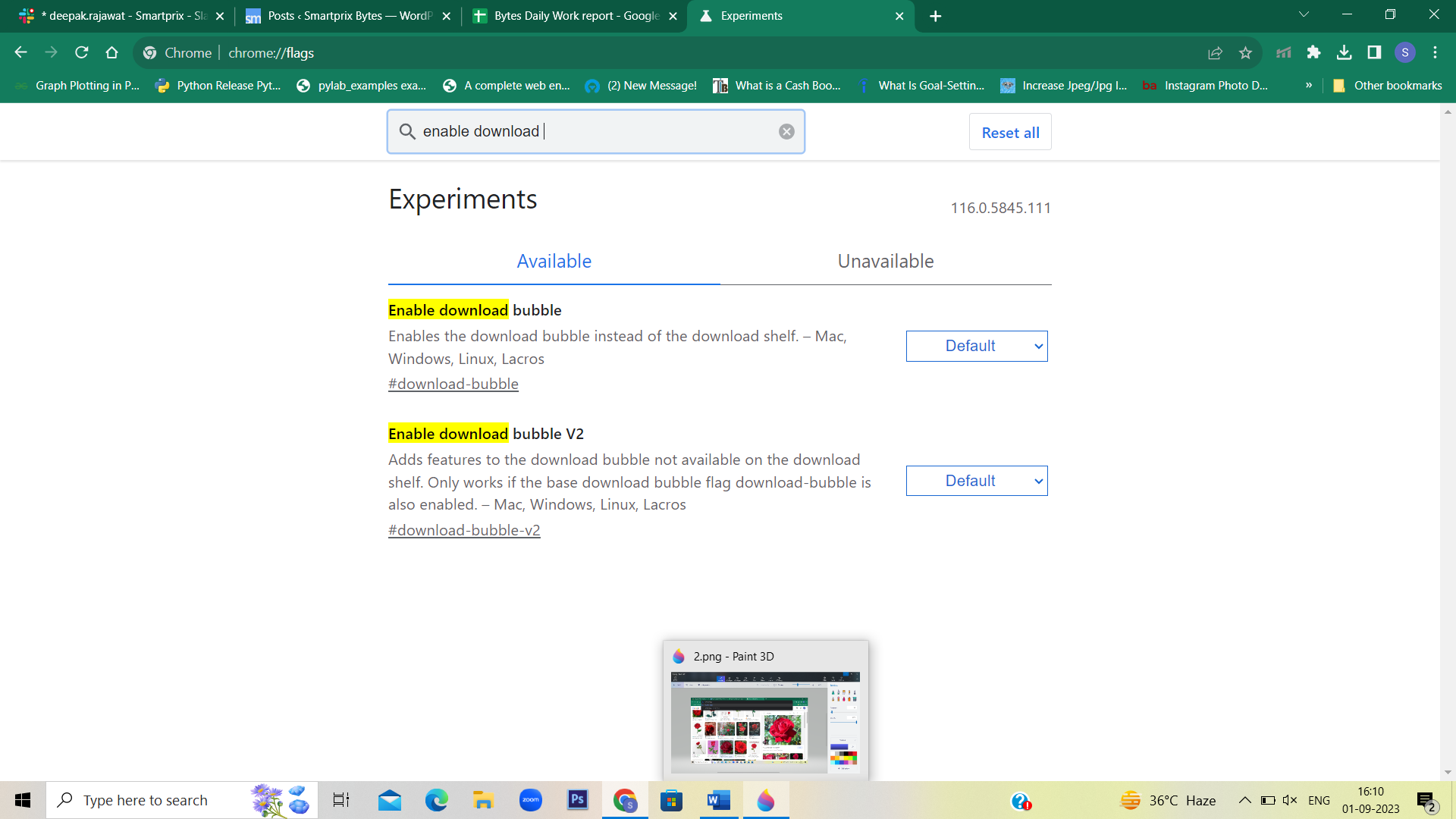Open Default dropdown for download bubble
This screenshot has height=819, width=1456.
(x=977, y=345)
